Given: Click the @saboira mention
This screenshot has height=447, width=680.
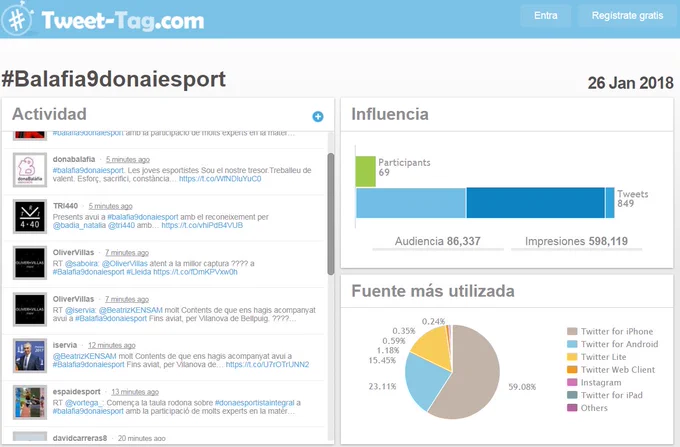Looking at the screenshot, I should coord(82,263).
